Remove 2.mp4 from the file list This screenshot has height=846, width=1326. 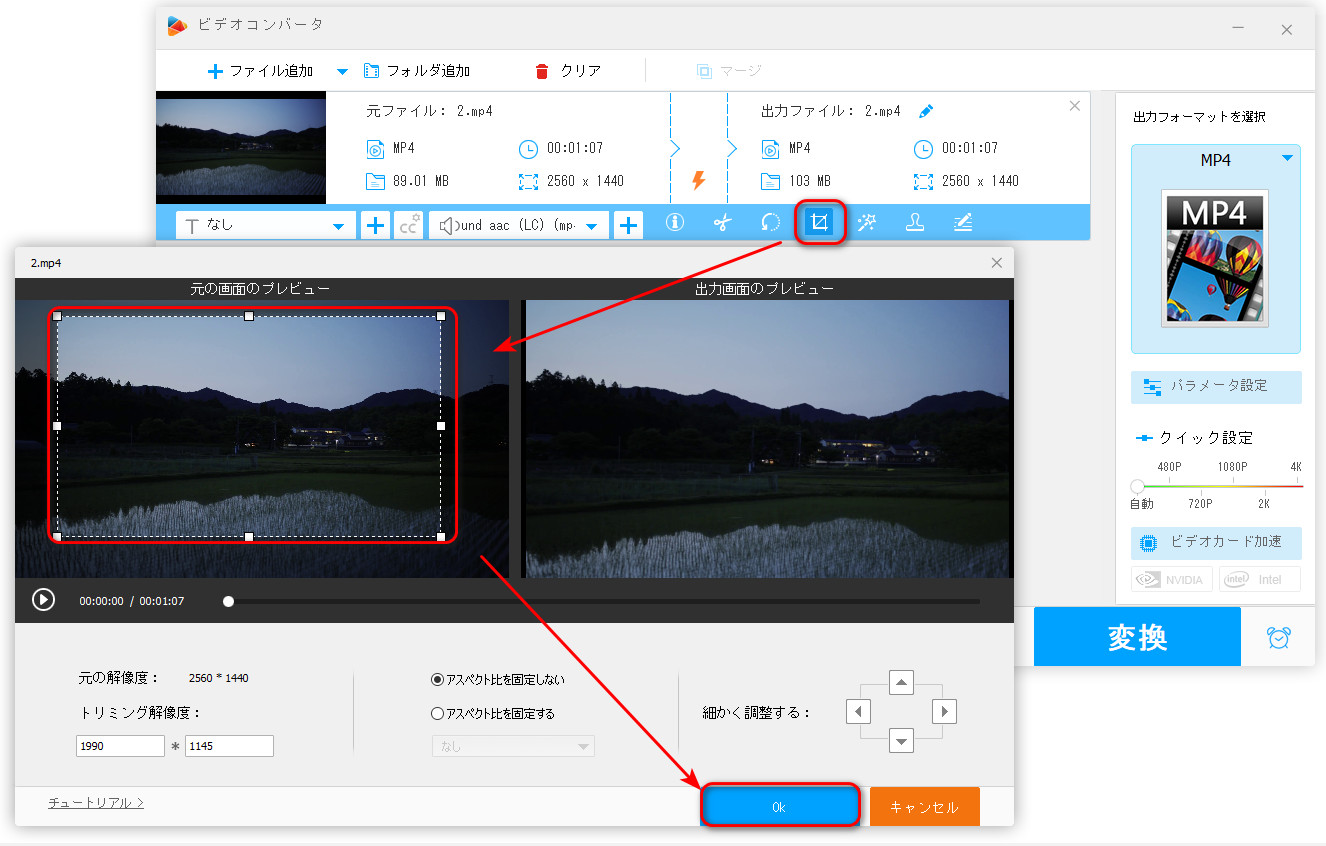click(x=1075, y=106)
